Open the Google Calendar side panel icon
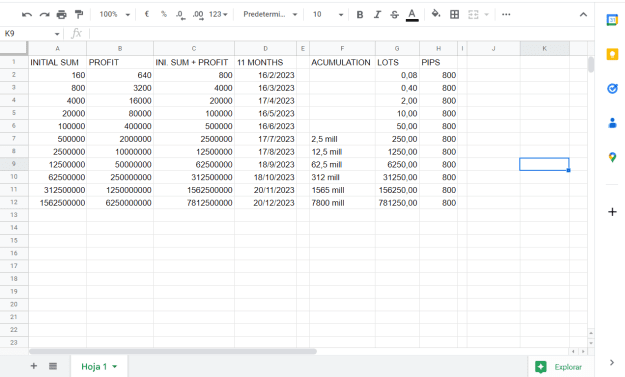This screenshot has width=625, height=377. [x=612, y=20]
